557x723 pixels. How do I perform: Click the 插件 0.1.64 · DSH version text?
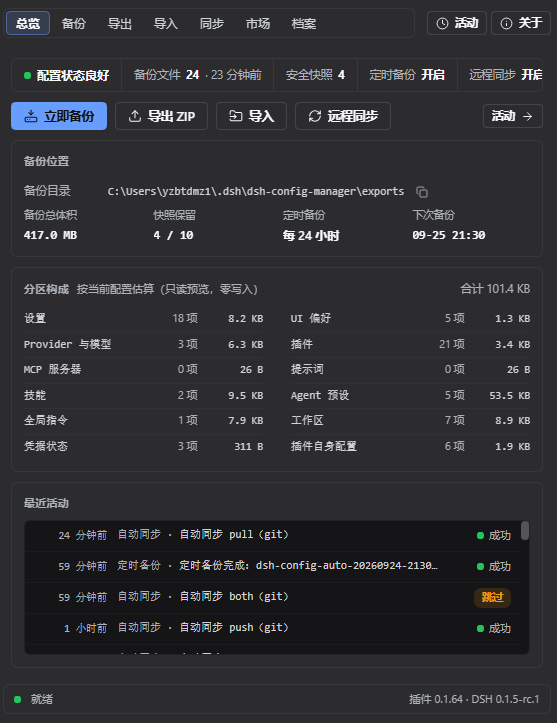coord(474,699)
